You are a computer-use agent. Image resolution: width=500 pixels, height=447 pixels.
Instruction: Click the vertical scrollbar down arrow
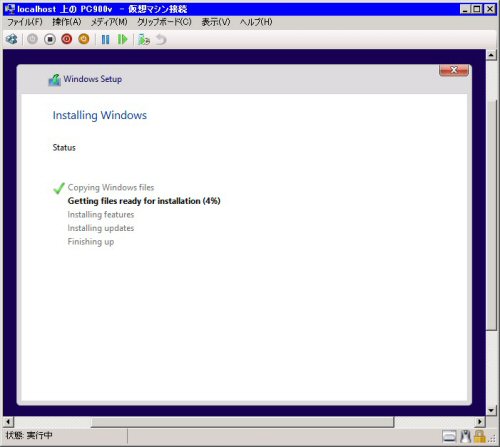(x=491, y=410)
